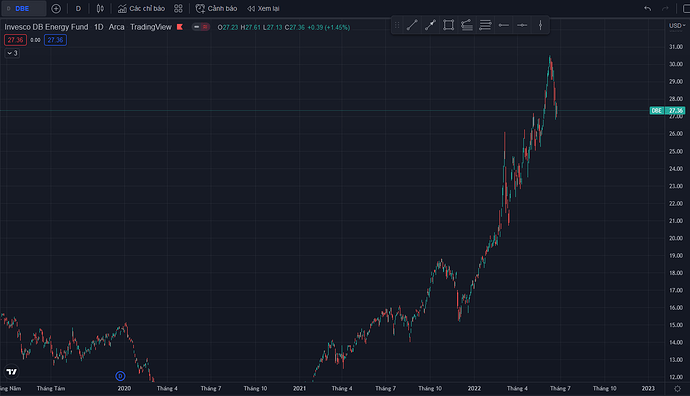Click the DBE 27.36 price label on axis
Viewport: 690px width, 396px height.
pyautogui.click(x=668, y=110)
